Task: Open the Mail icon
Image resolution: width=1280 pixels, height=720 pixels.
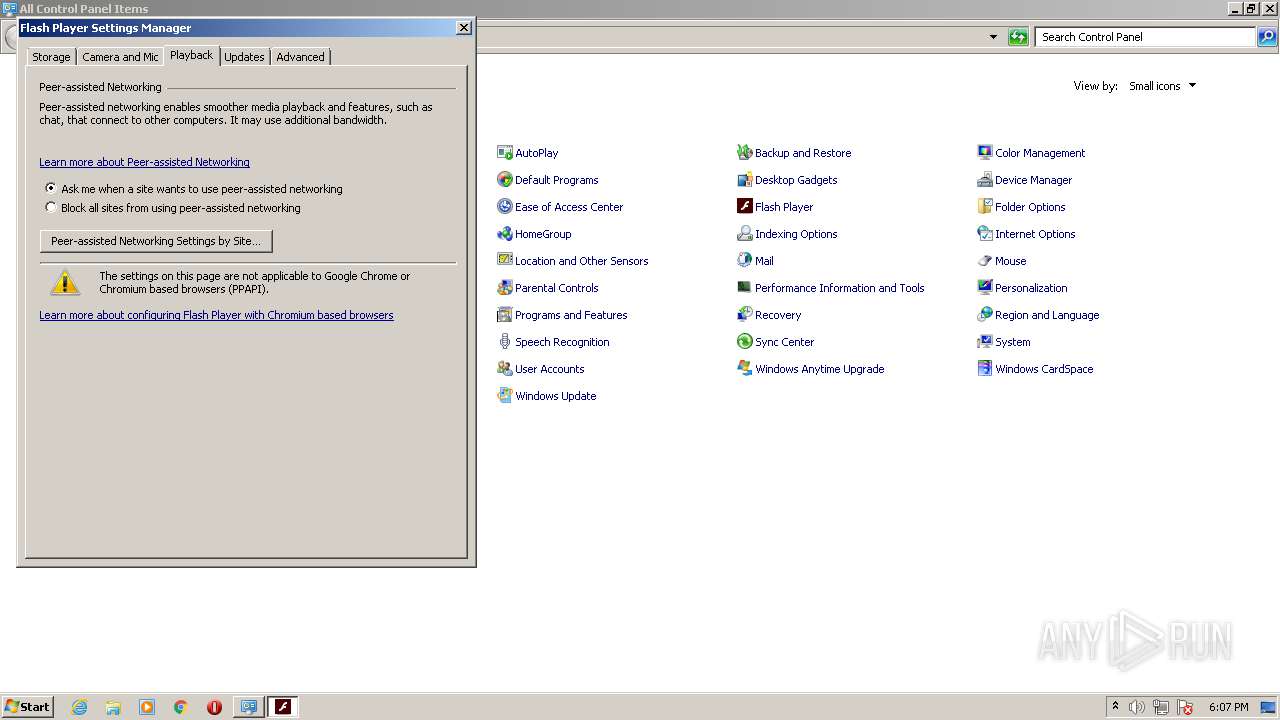Action: [755, 261]
